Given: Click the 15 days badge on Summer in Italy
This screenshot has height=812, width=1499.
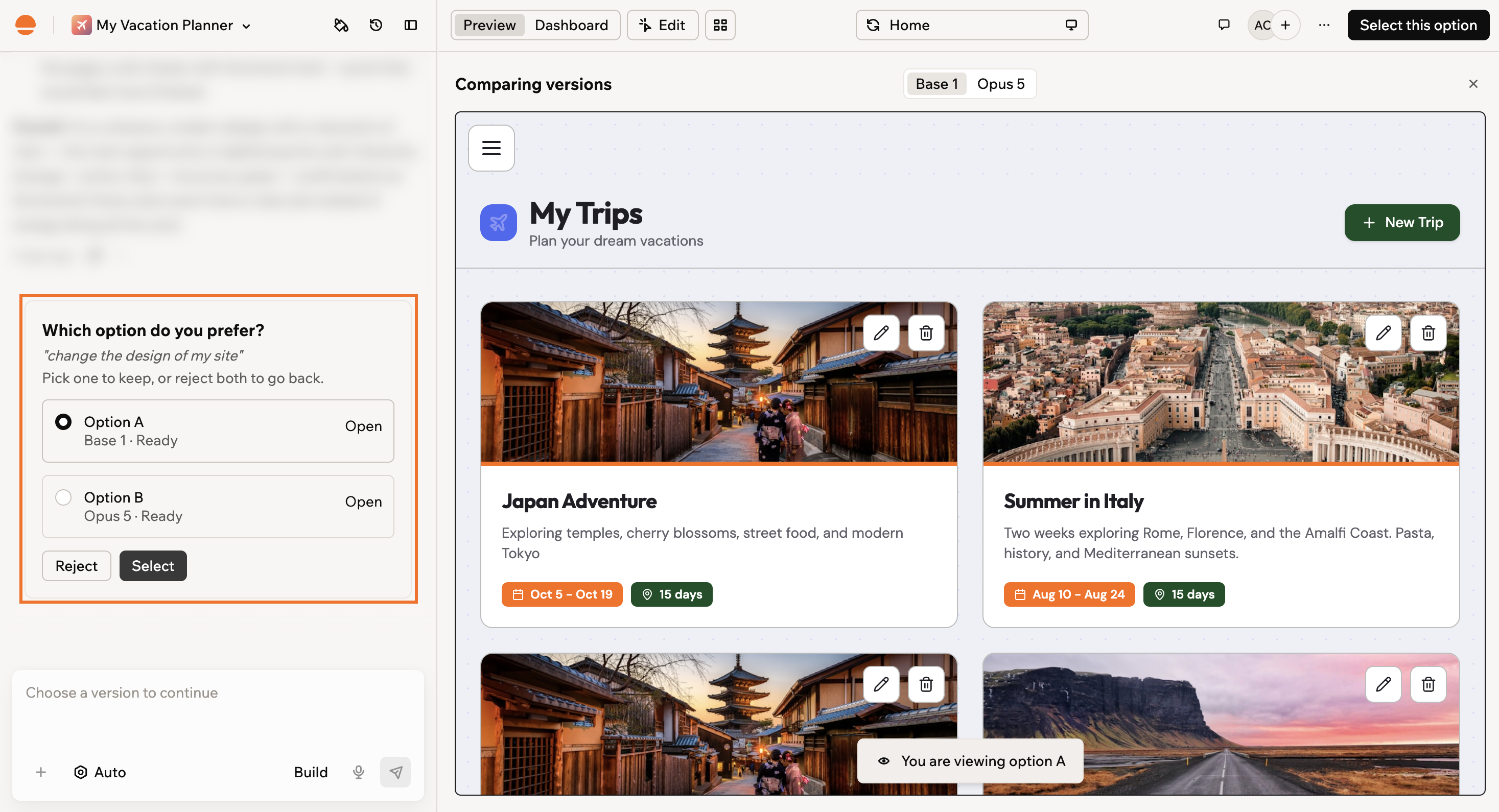Looking at the screenshot, I should click(x=1184, y=594).
